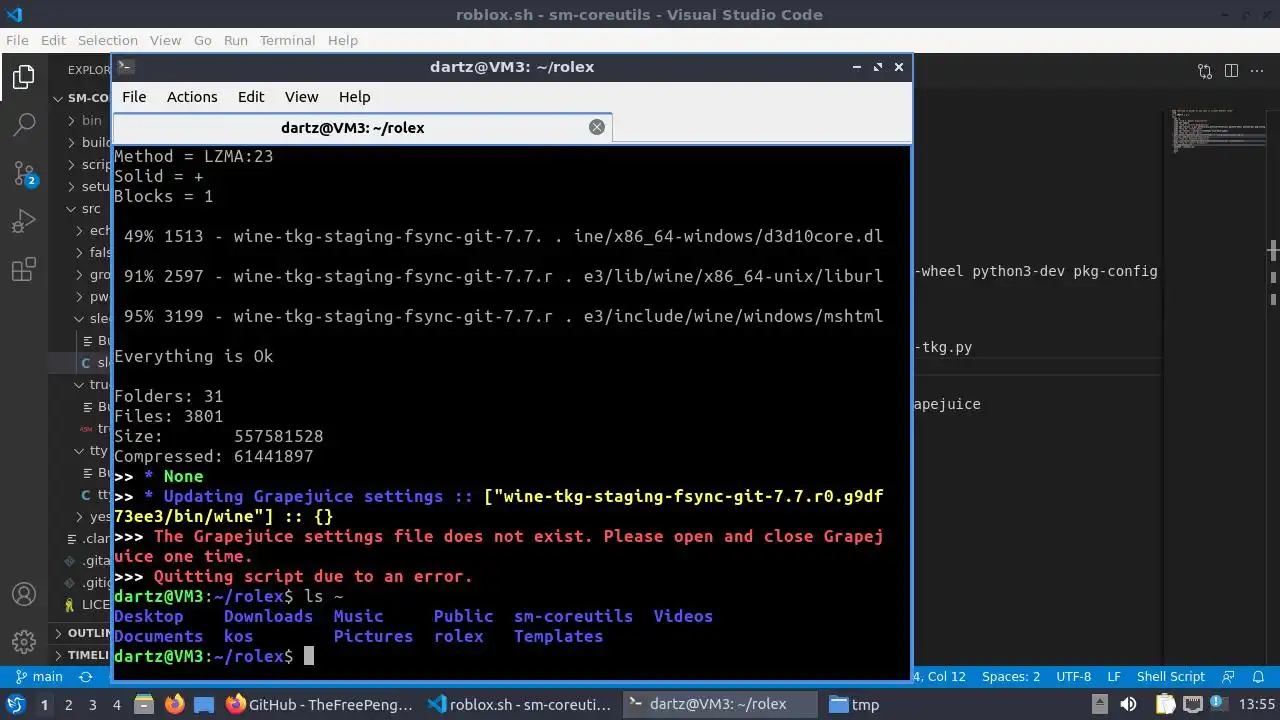Open VS Code Terminal menu
Image resolution: width=1280 pixels, height=720 pixels.
287,40
